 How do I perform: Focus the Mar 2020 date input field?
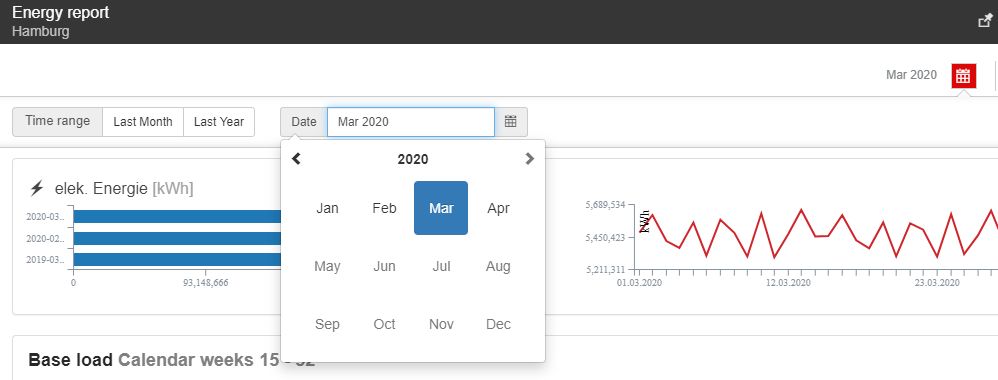(x=411, y=122)
